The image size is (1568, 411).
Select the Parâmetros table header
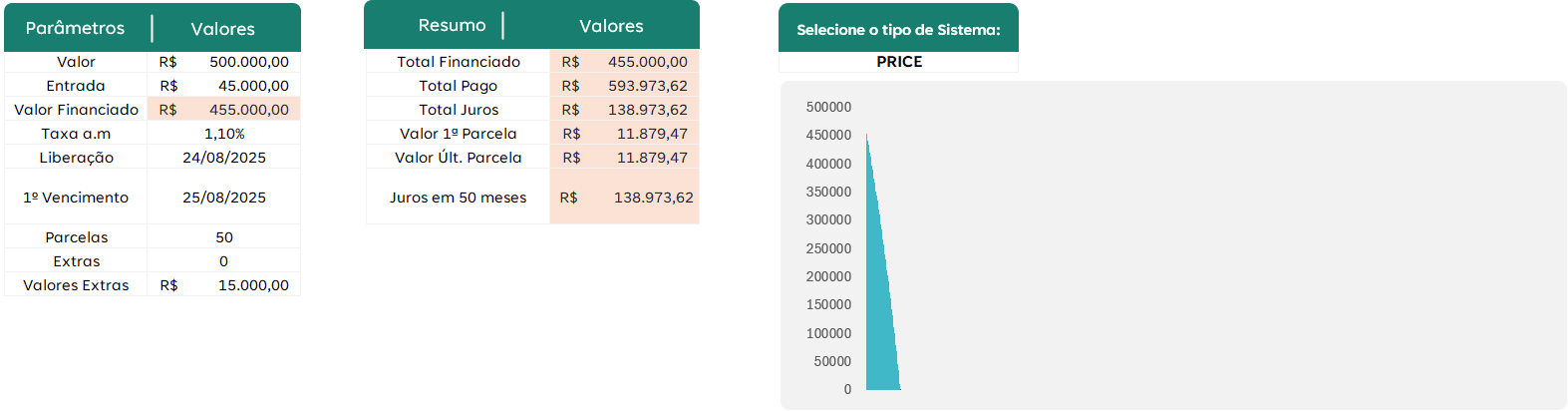click(x=76, y=29)
